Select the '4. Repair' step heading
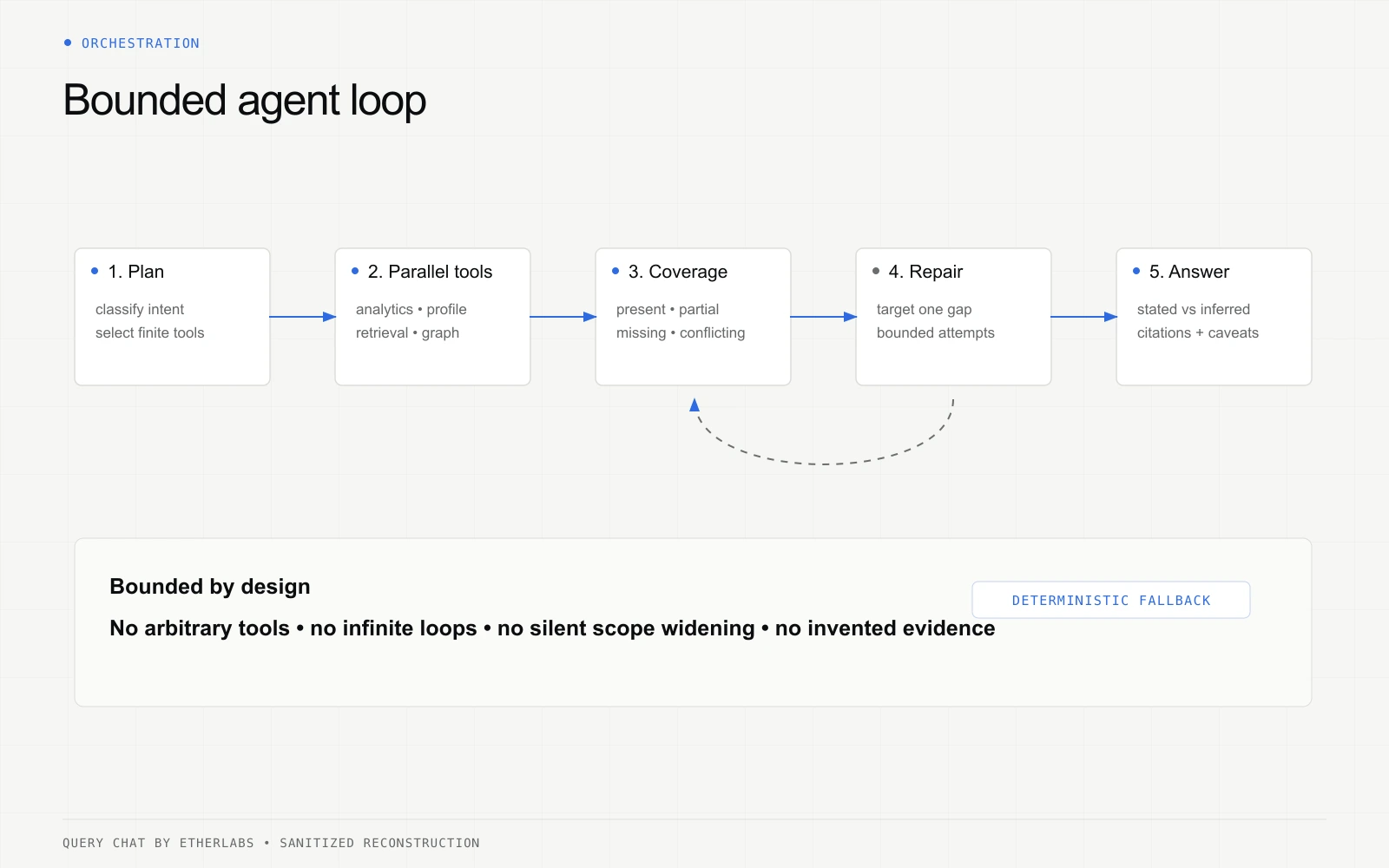The image size is (1389, 868). pos(925,272)
